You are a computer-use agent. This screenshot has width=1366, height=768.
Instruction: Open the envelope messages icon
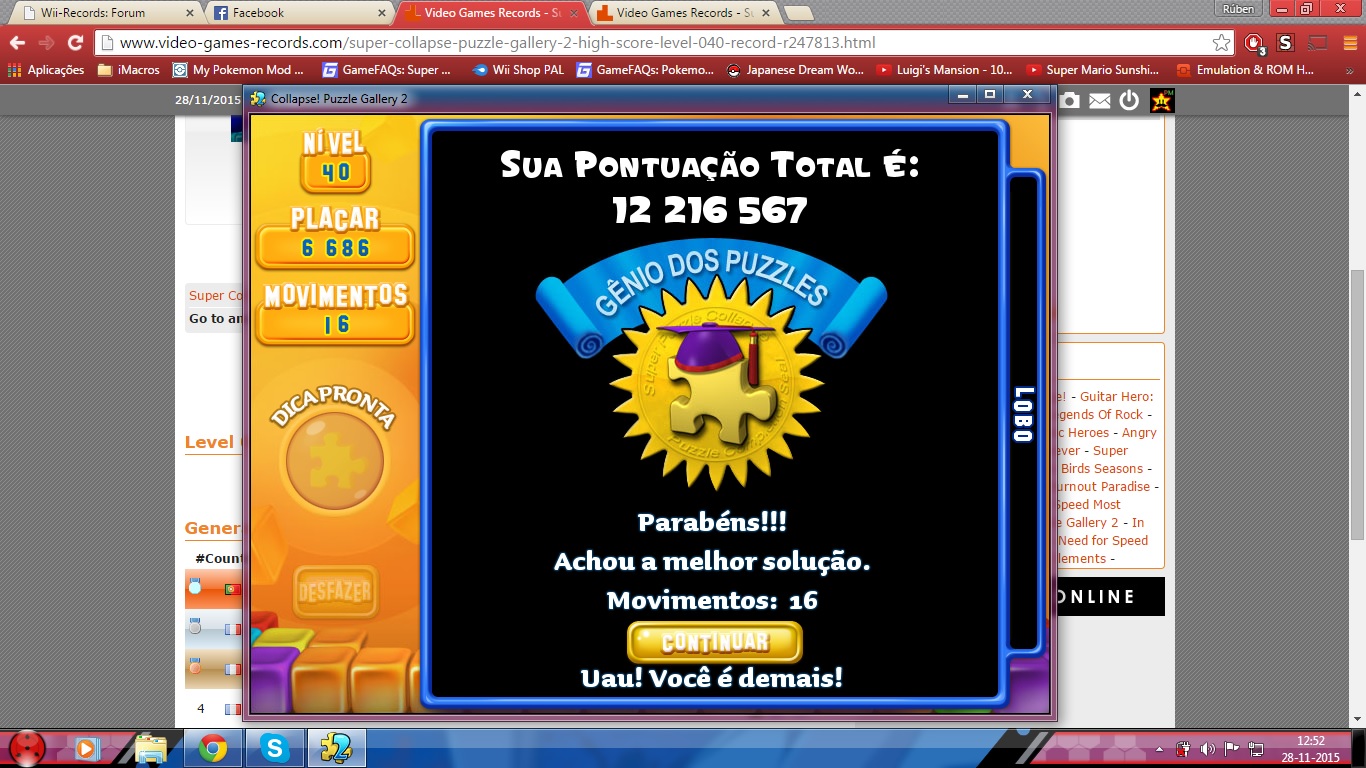tap(1100, 100)
